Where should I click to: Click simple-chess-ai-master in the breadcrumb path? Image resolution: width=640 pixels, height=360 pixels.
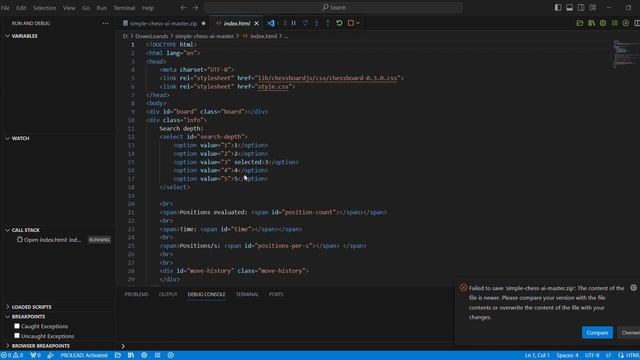(204, 36)
